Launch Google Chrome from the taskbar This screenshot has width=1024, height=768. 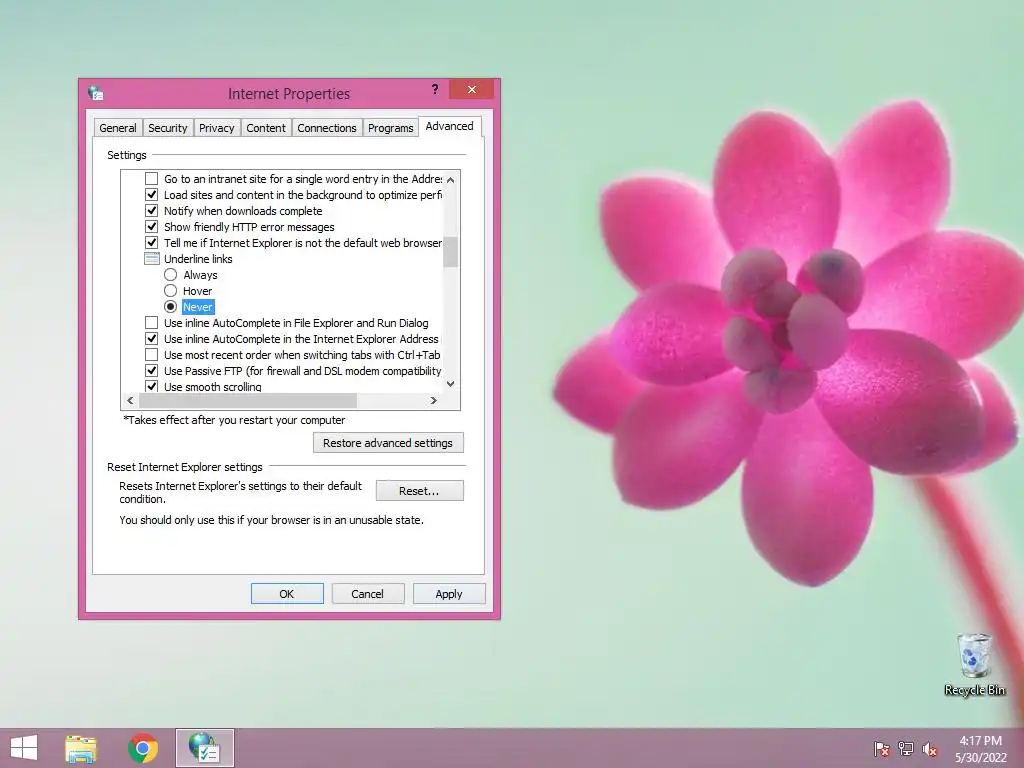[x=143, y=748]
